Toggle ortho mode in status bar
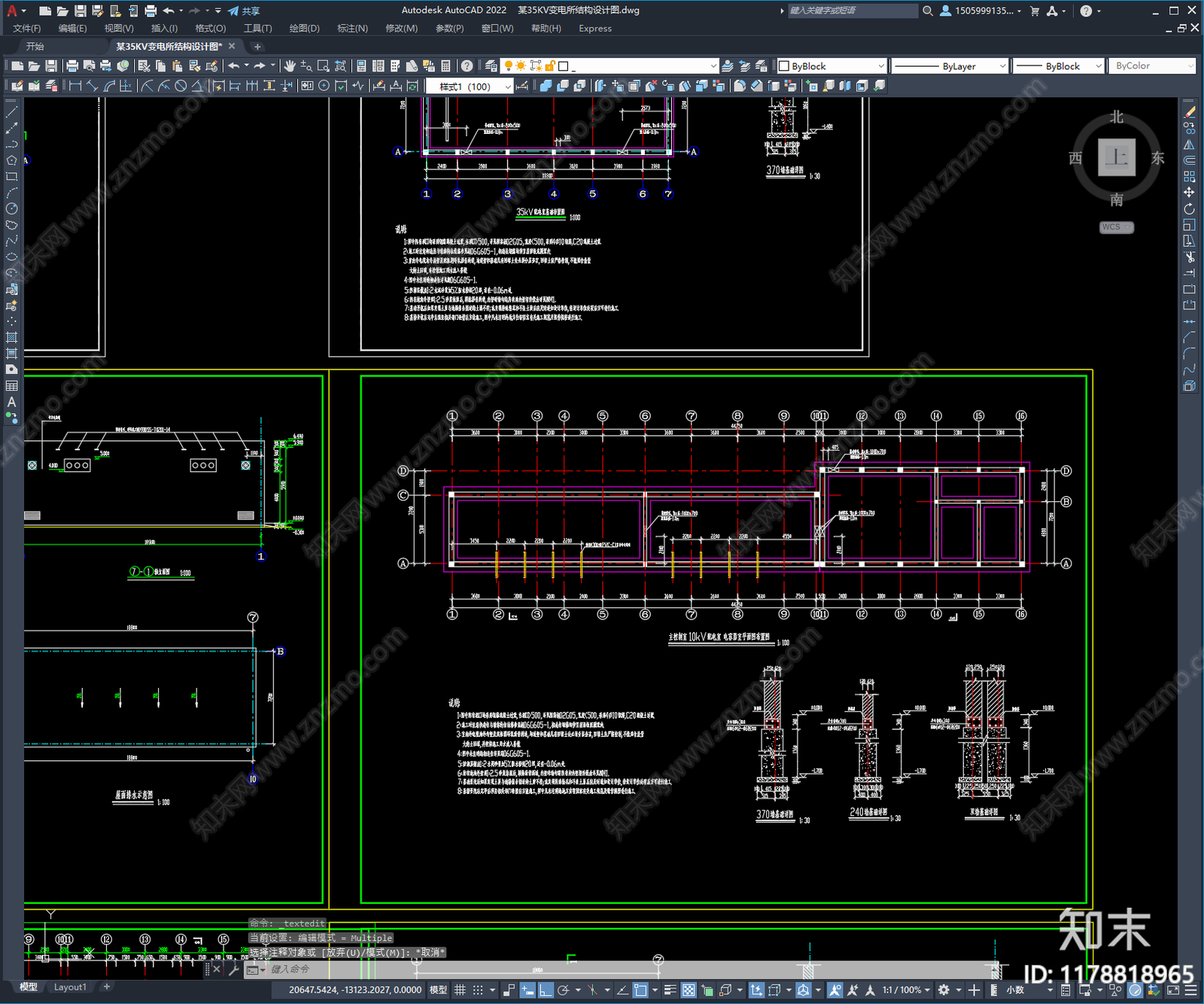1204x1004 pixels. [546, 990]
